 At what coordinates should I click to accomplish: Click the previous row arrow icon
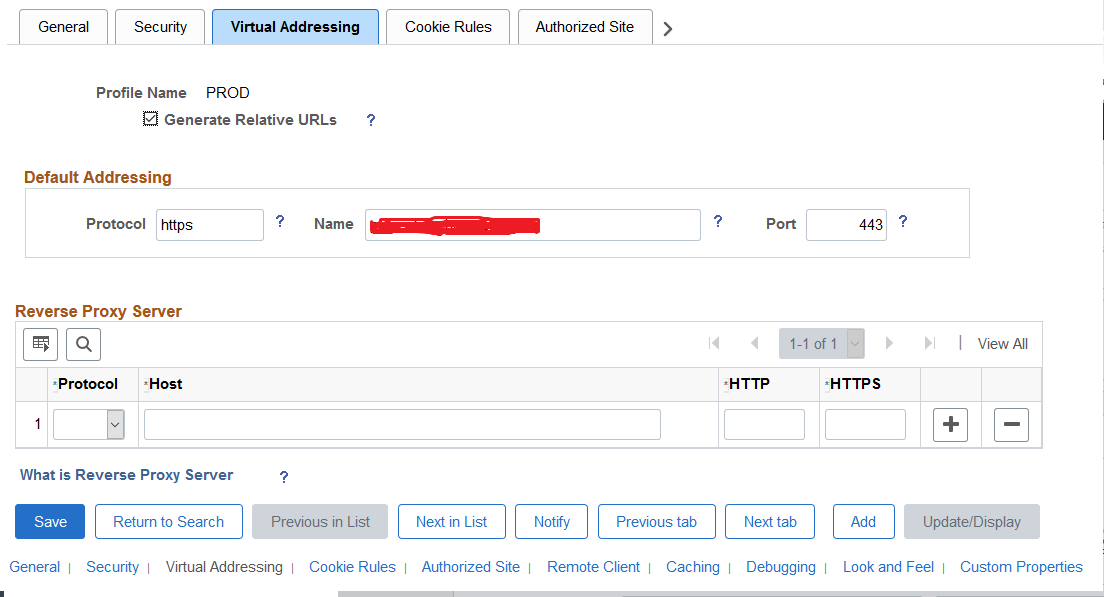[x=754, y=343]
